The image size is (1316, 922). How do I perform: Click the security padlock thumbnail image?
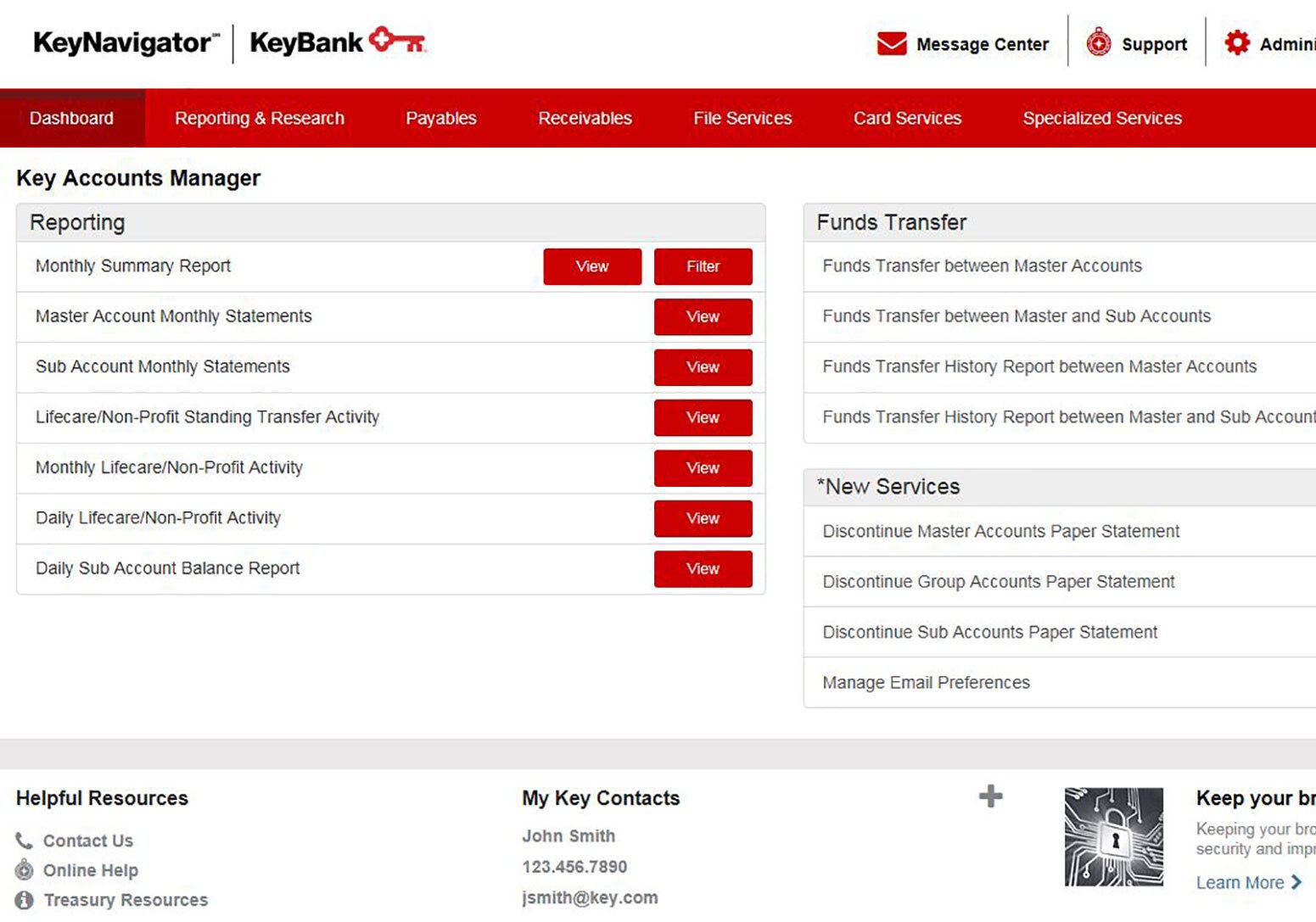tap(1114, 835)
